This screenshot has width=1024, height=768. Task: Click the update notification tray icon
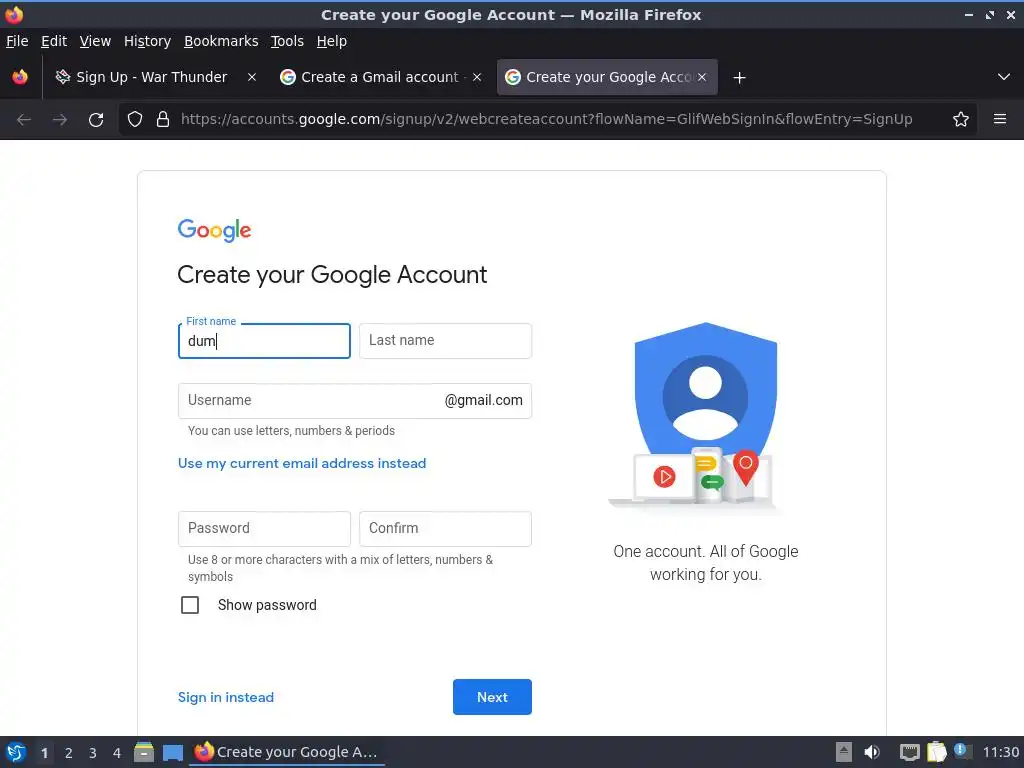[x=961, y=750]
